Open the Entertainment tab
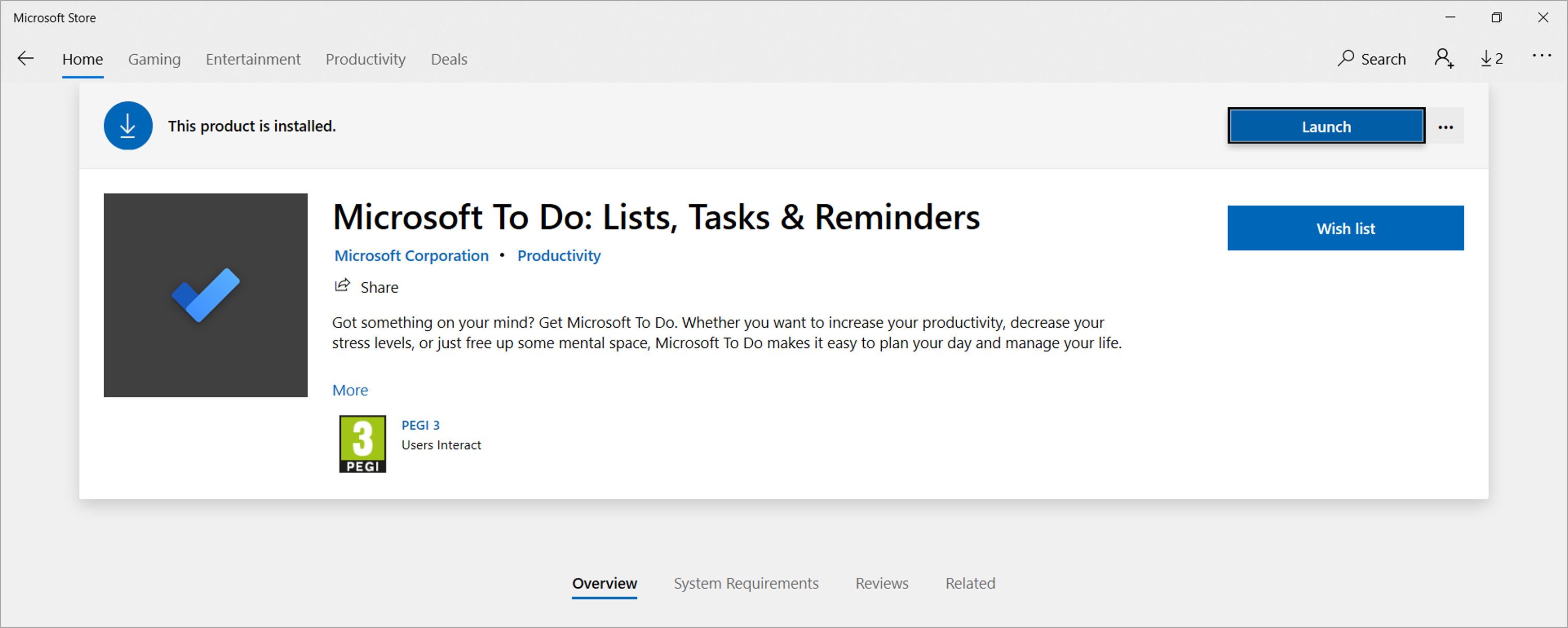The image size is (1568, 628). (x=252, y=60)
